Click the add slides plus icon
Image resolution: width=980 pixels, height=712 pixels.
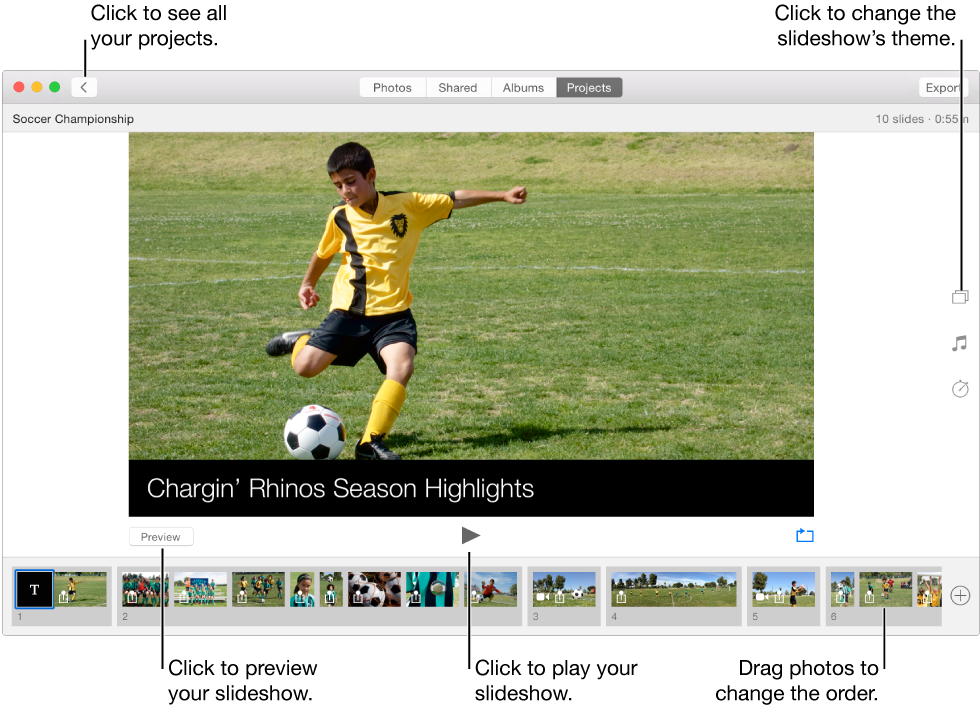(x=959, y=597)
